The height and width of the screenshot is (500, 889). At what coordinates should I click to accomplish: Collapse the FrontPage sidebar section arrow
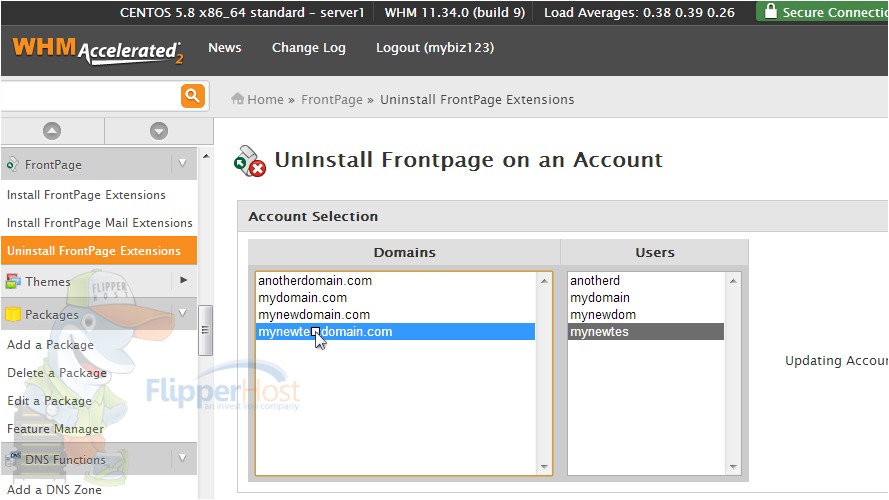[183, 163]
